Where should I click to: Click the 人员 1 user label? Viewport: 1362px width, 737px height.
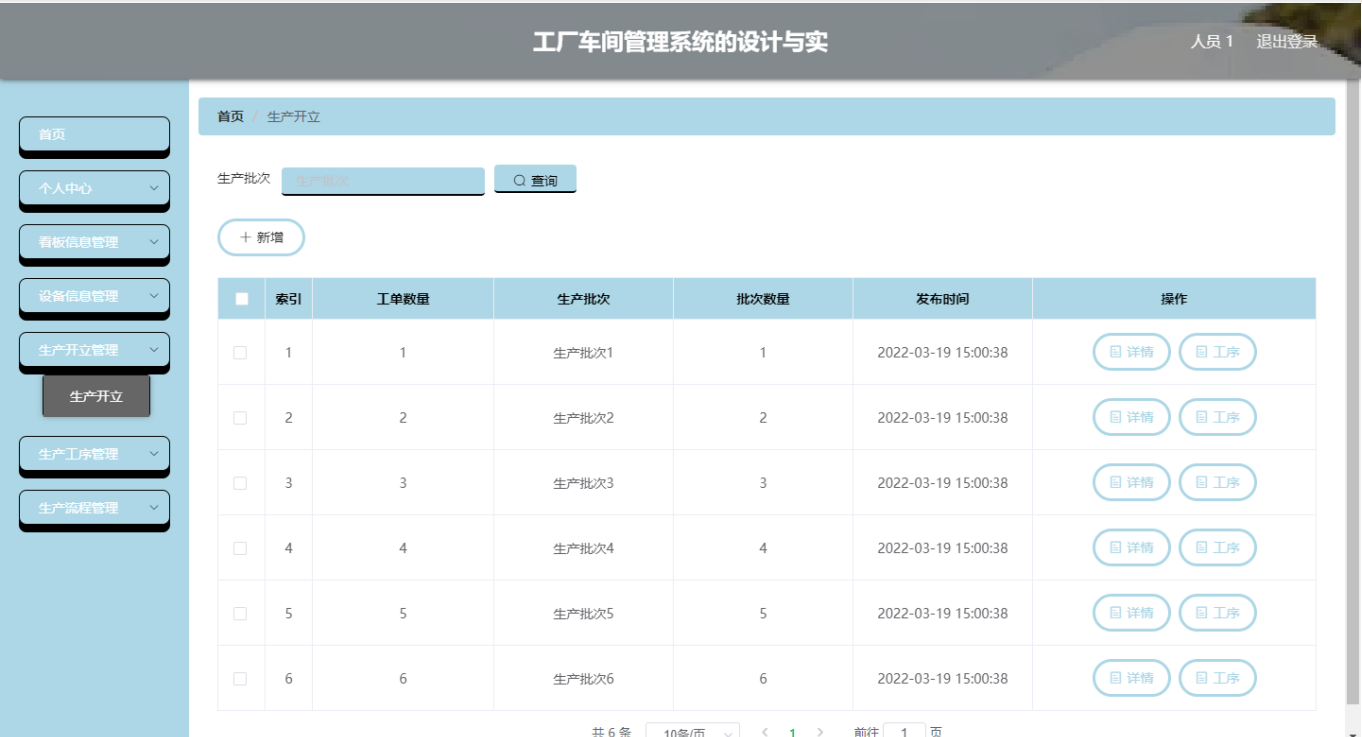pyautogui.click(x=1212, y=42)
